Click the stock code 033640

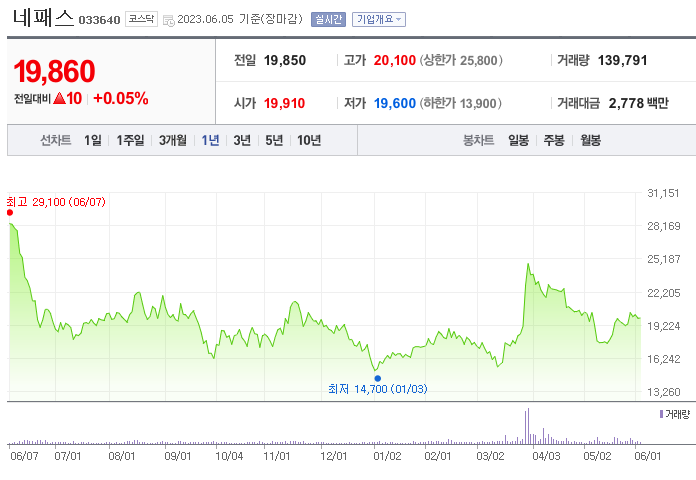click(x=99, y=20)
